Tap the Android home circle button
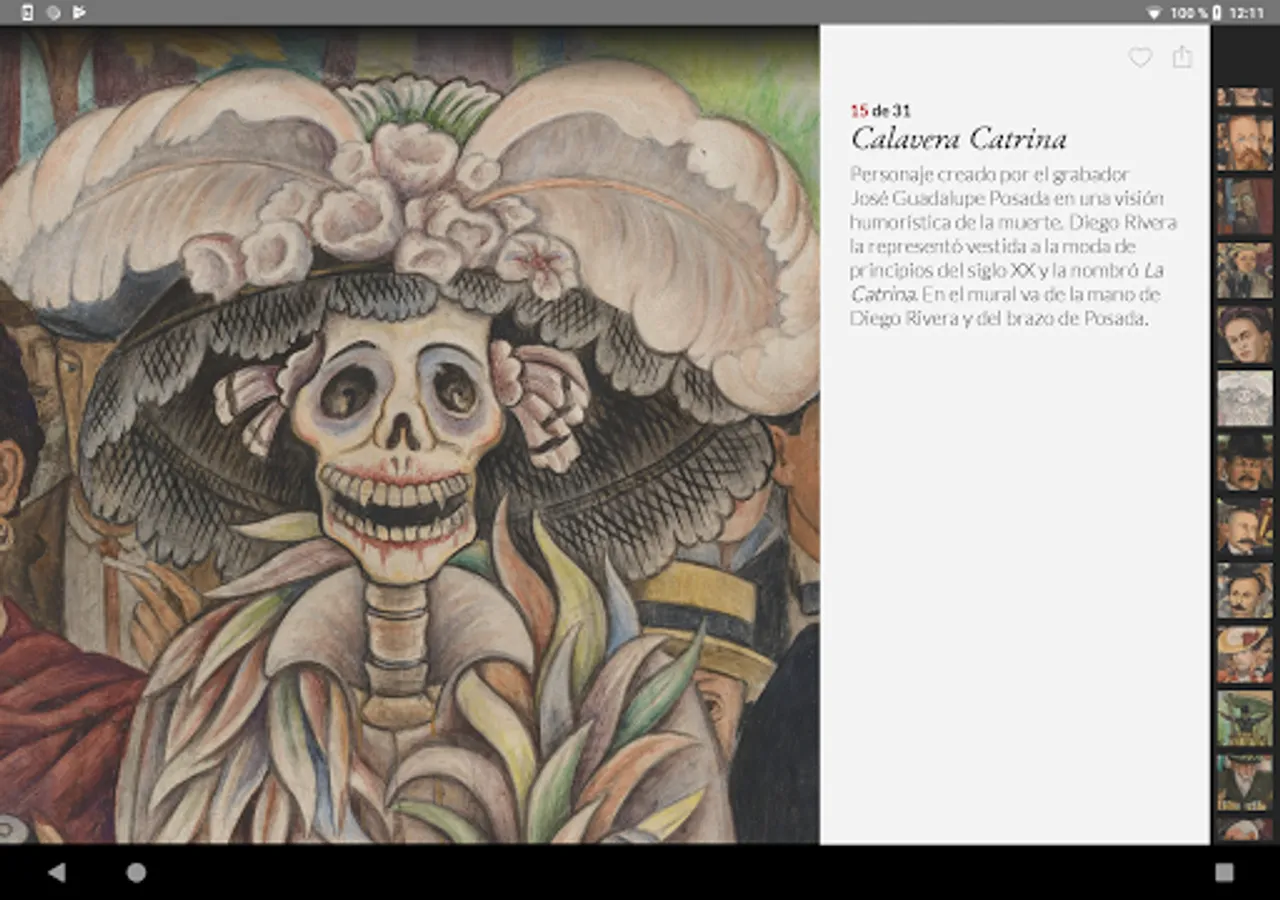This screenshot has width=1280, height=900. pyautogui.click(x=136, y=872)
